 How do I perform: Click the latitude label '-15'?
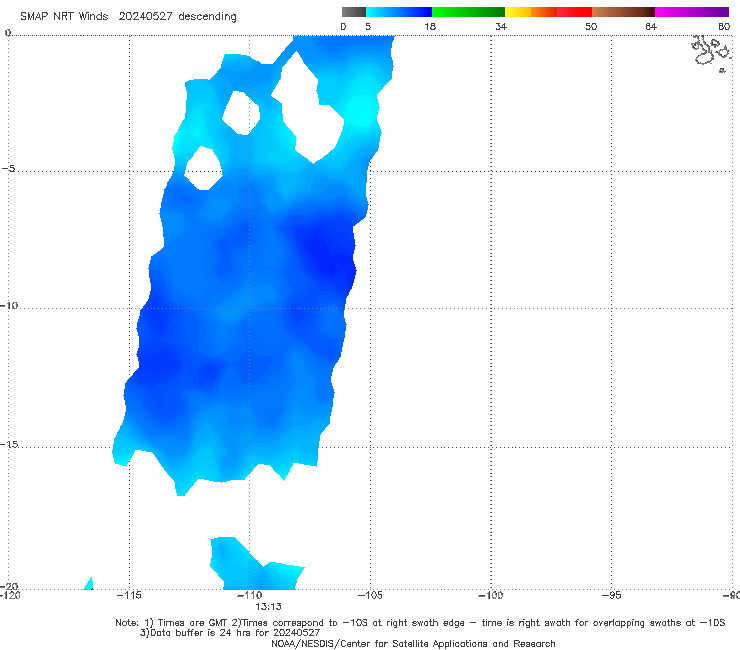9,444
